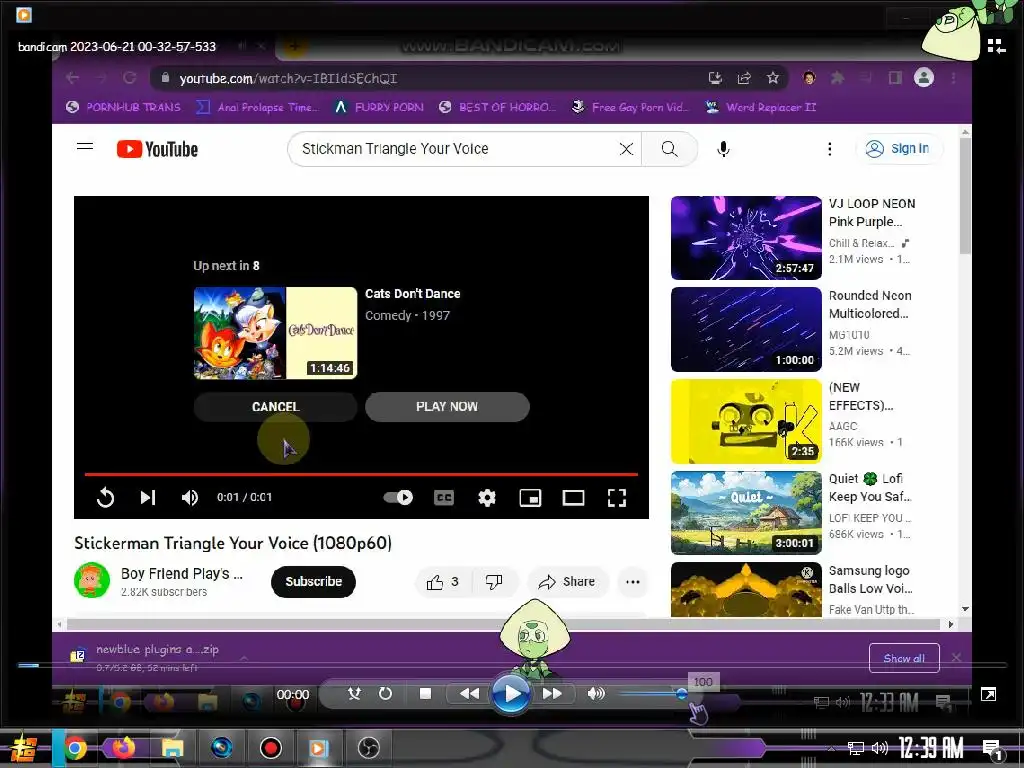
Task: Open the yellow (NEW EFFECTS) video thumbnail
Action: pos(746,421)
